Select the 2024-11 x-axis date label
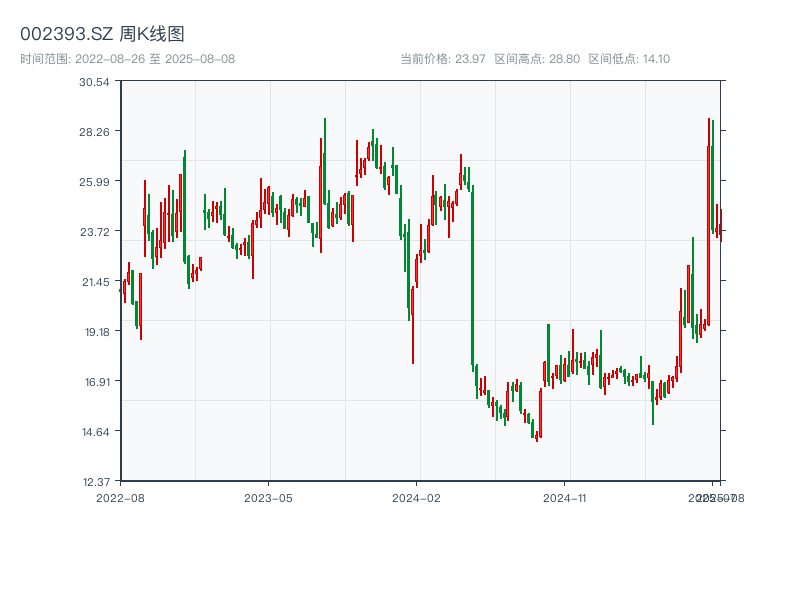 point(565,497)
